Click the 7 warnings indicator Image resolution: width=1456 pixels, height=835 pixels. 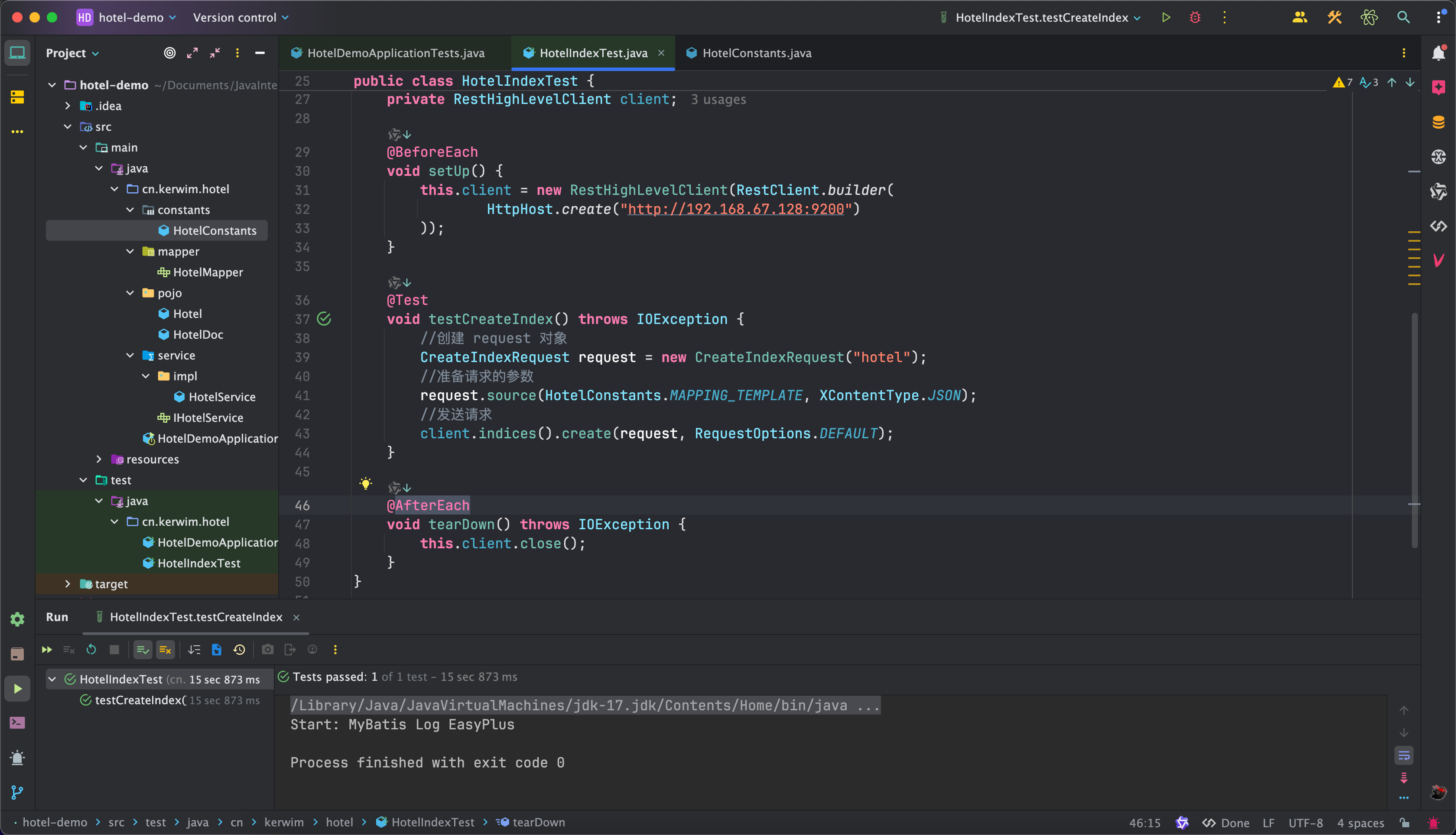tap(1342, 82)
